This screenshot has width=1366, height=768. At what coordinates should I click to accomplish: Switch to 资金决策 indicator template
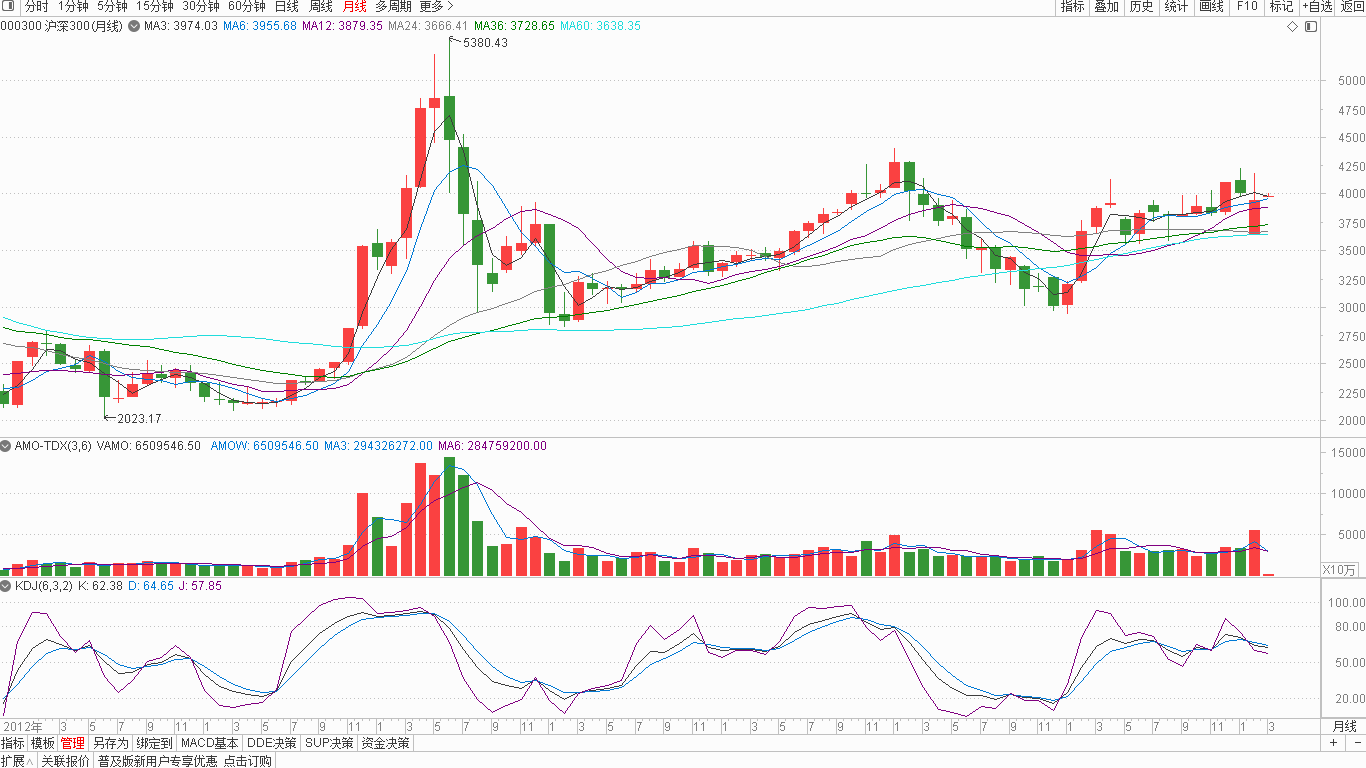(x=385, y=744)
